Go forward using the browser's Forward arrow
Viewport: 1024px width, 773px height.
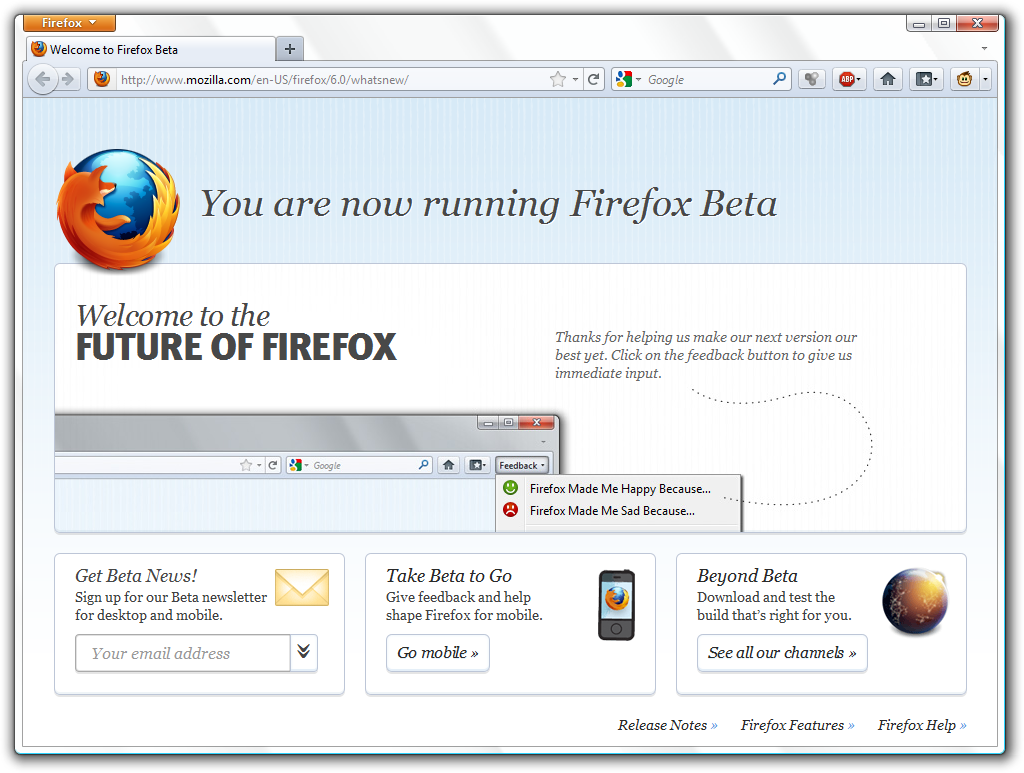(68, 80)
